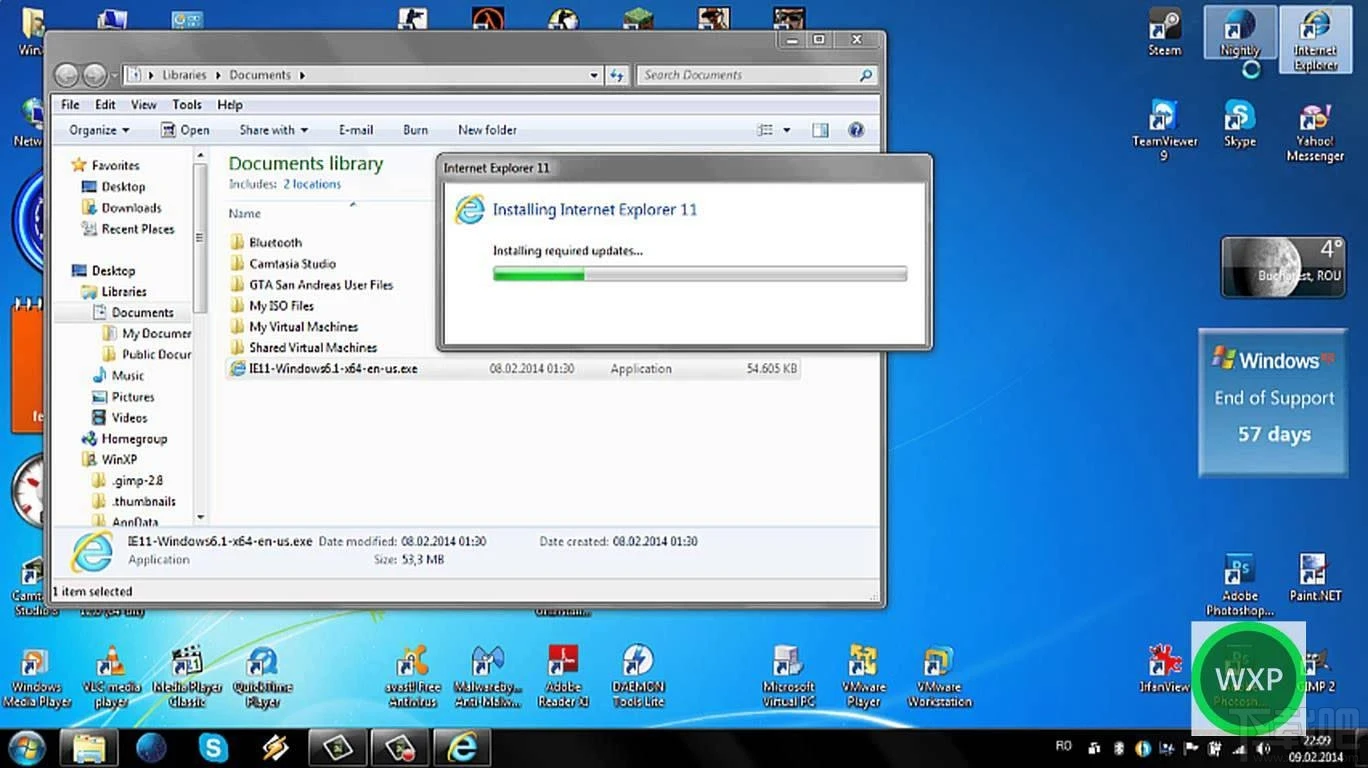This screenshot has height=768, width=1368.
Task: Open the Share with dropdown
Action: (272, 130)
